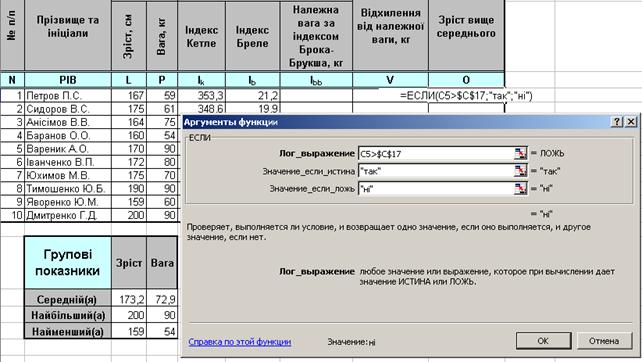Click the formula cell with =ЕСЛИ(C5>$C$17

(466, 95)
